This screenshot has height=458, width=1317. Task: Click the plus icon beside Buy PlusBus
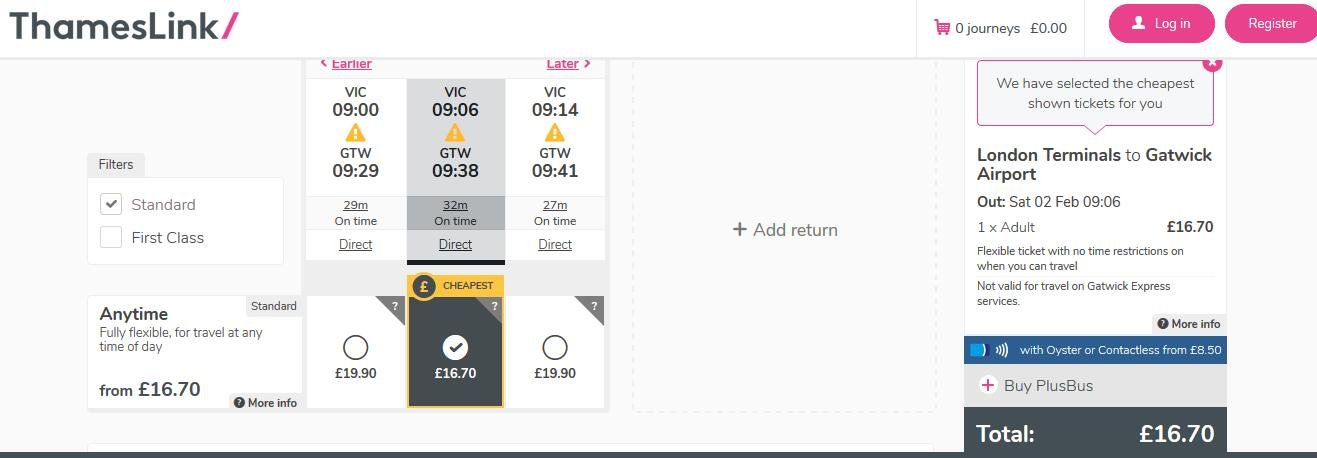[x=988, y=385]
